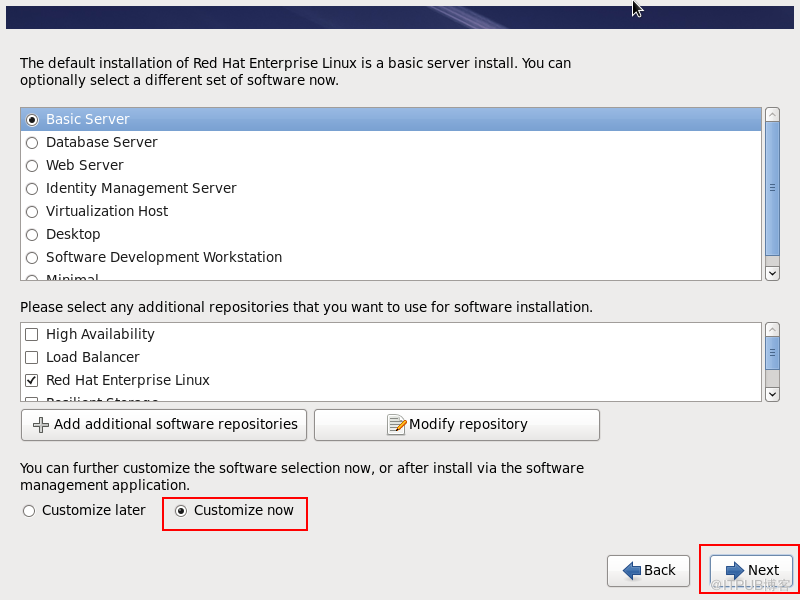This screenshot has height=600, width=800.
Task: Click the Back arrow icon
Action: tap(632, 570)
